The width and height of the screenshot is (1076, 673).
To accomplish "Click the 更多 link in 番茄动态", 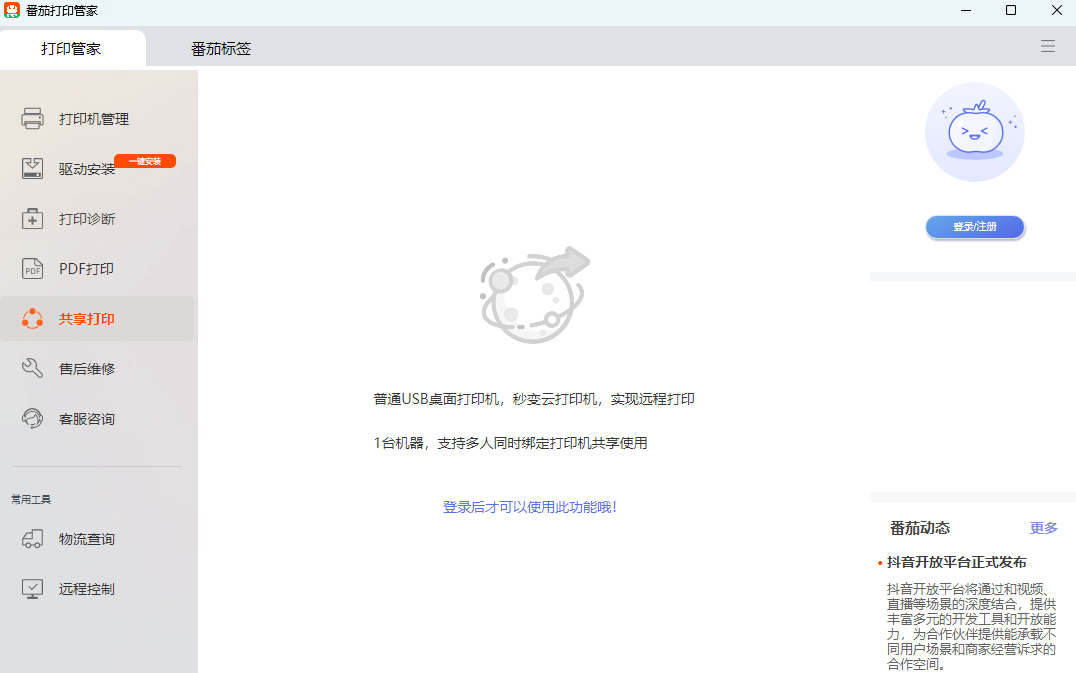I will (1044, 528).
